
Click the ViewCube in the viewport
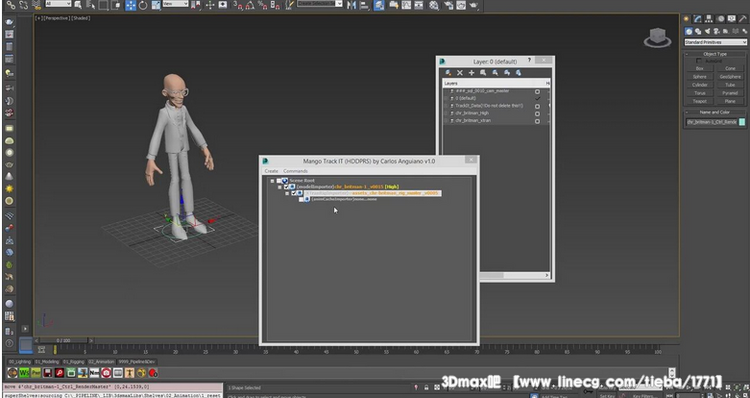657,37
